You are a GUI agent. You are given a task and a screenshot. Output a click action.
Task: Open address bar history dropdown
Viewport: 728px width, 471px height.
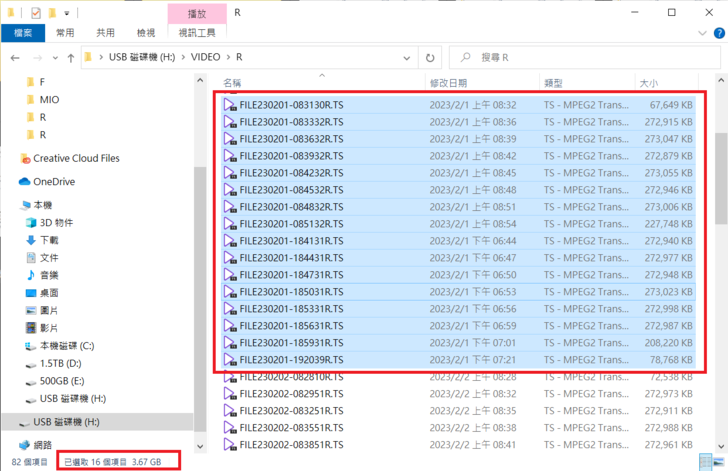(x=407, y=58)
